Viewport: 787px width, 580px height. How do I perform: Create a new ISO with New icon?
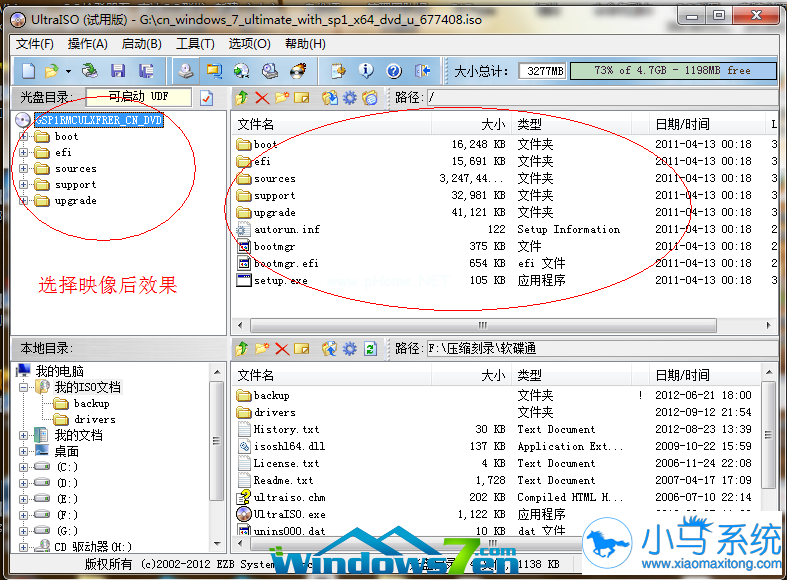[29, 71]
